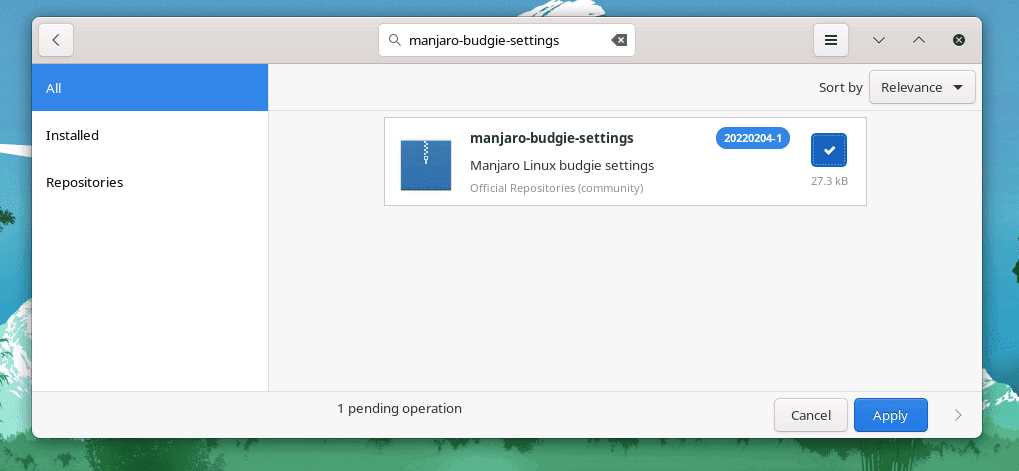Open manjaro-budgie-settings package title
The height and width of the screenshot is (471, 1019).
[552, 138]
